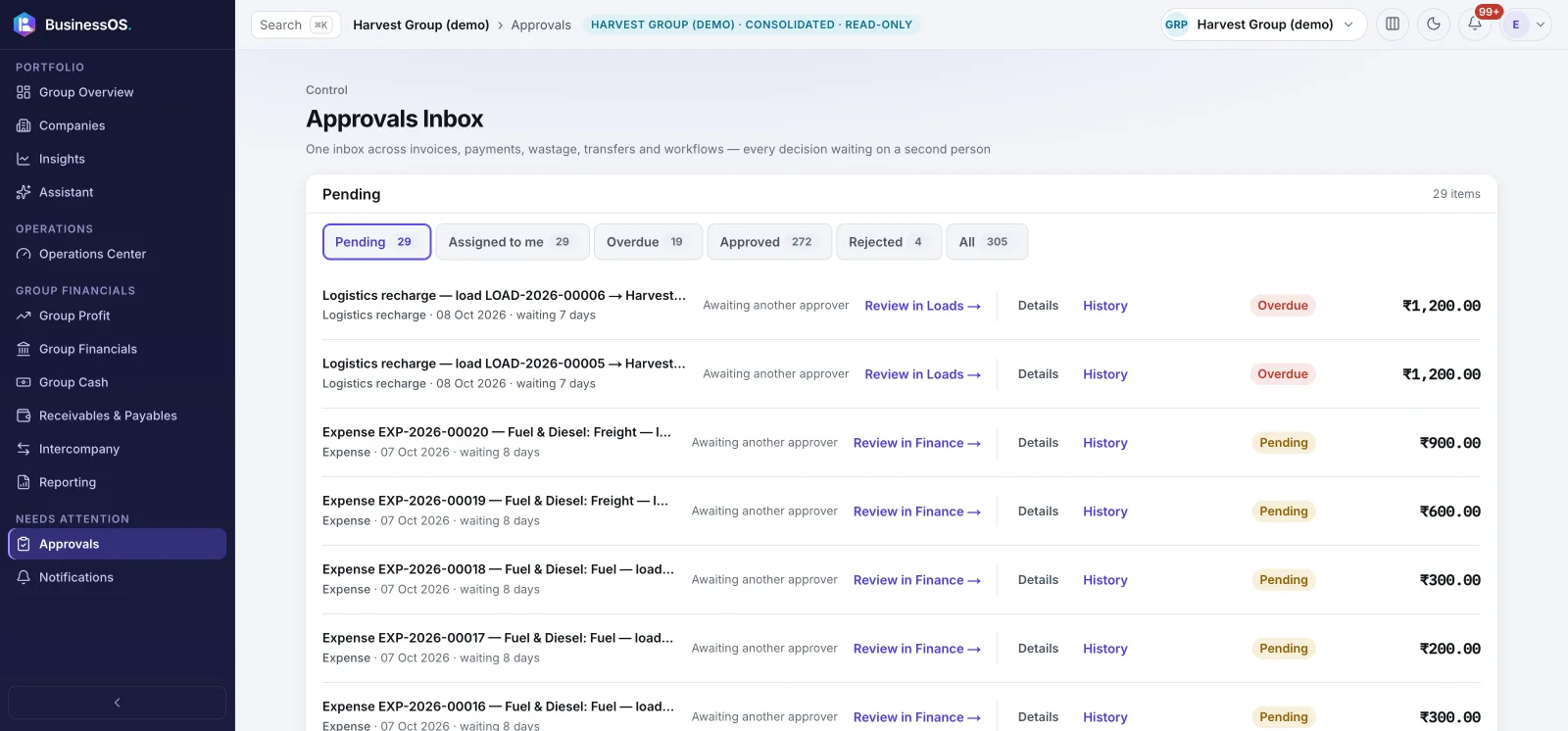
Task: Toggle the column layout icon in the header
Action: point(1393,24)
